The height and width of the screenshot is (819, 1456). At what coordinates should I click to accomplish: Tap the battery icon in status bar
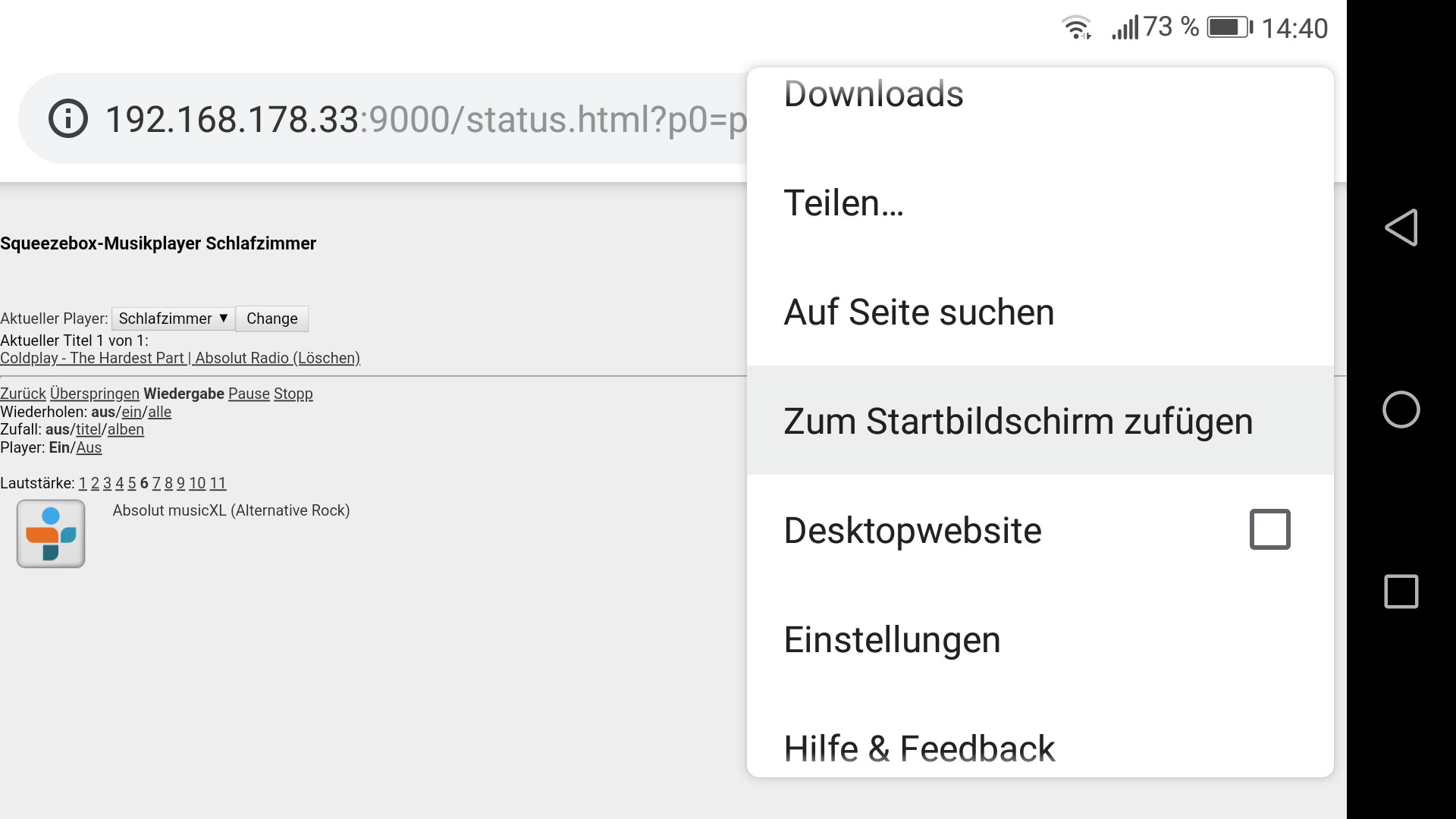1229,28
